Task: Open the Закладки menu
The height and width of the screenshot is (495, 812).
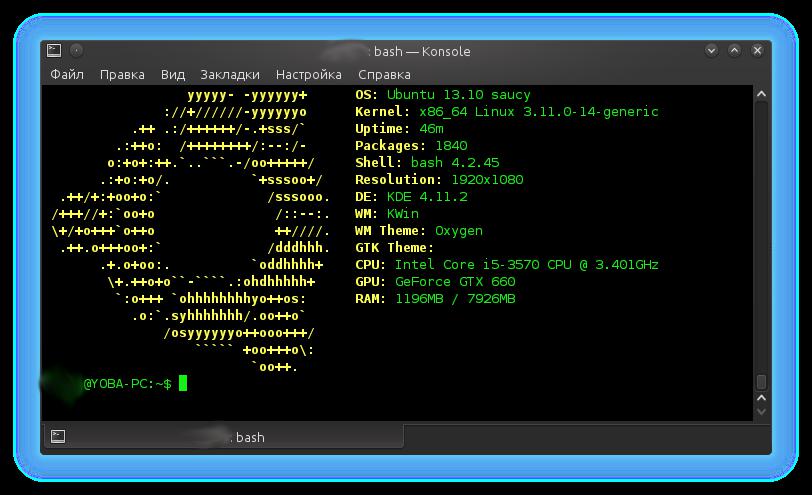Action: point(230,75)
